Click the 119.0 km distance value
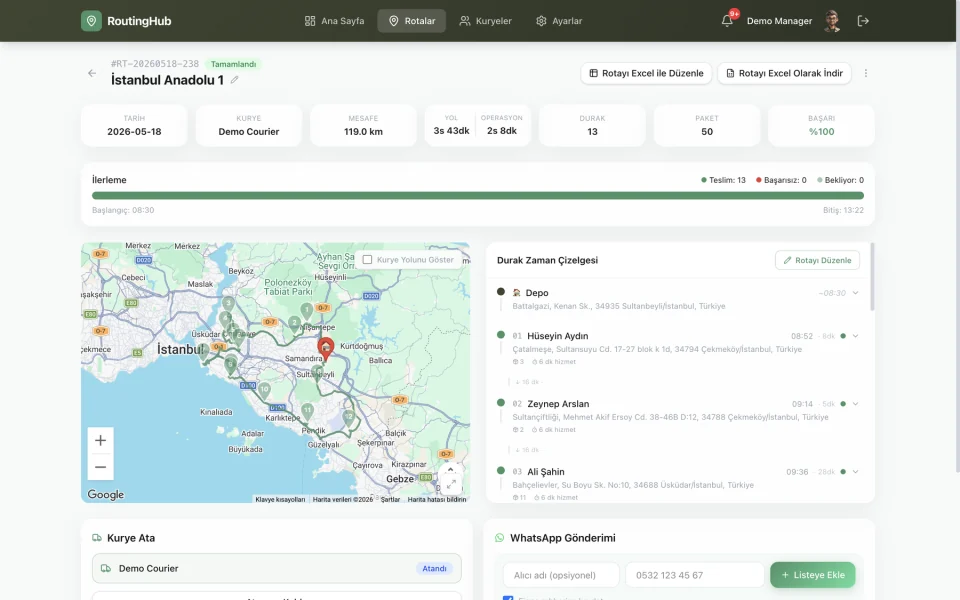Image resolution: width=960 pixels, height=600 pixels. click(363, 132)
